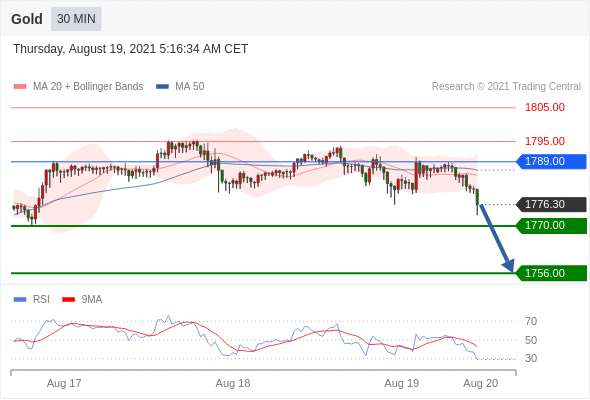590x400 pixels.
Task: Select the 1776.30 current price label
Action: pos(551,204)
